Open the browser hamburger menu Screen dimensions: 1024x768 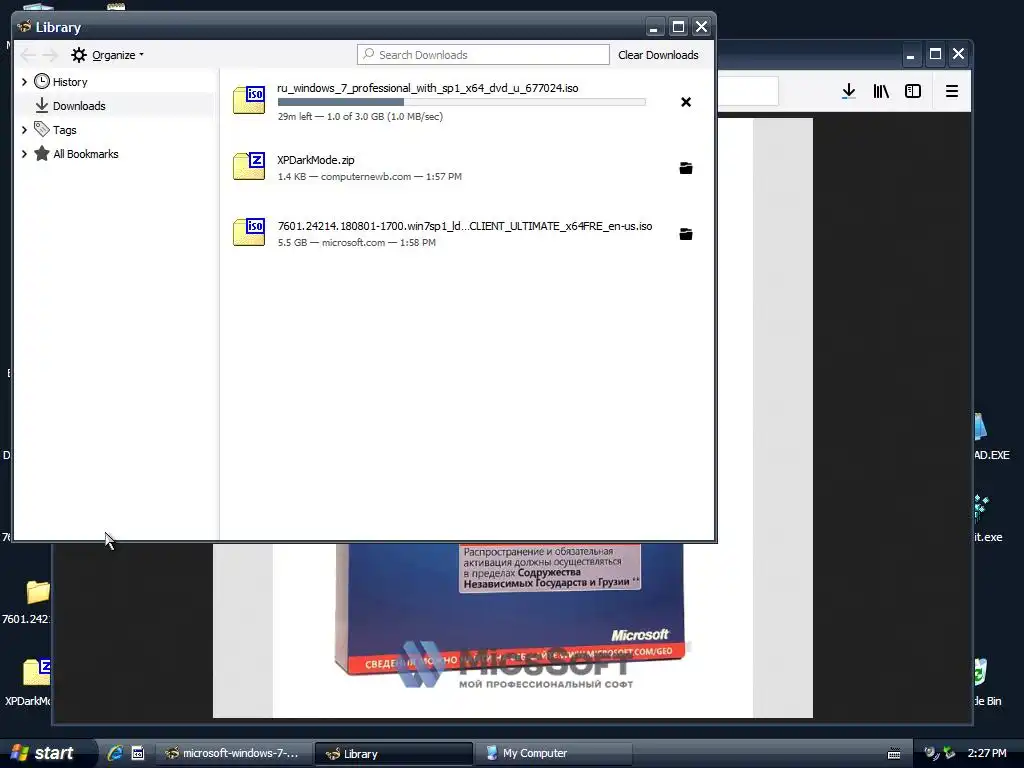click(x=952, y=91)
